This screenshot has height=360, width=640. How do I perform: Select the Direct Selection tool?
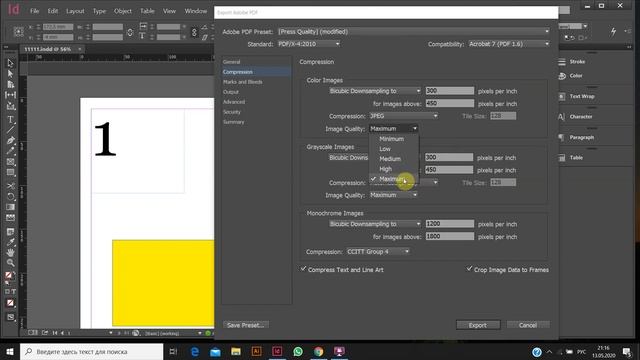click(x=10, y=74)
